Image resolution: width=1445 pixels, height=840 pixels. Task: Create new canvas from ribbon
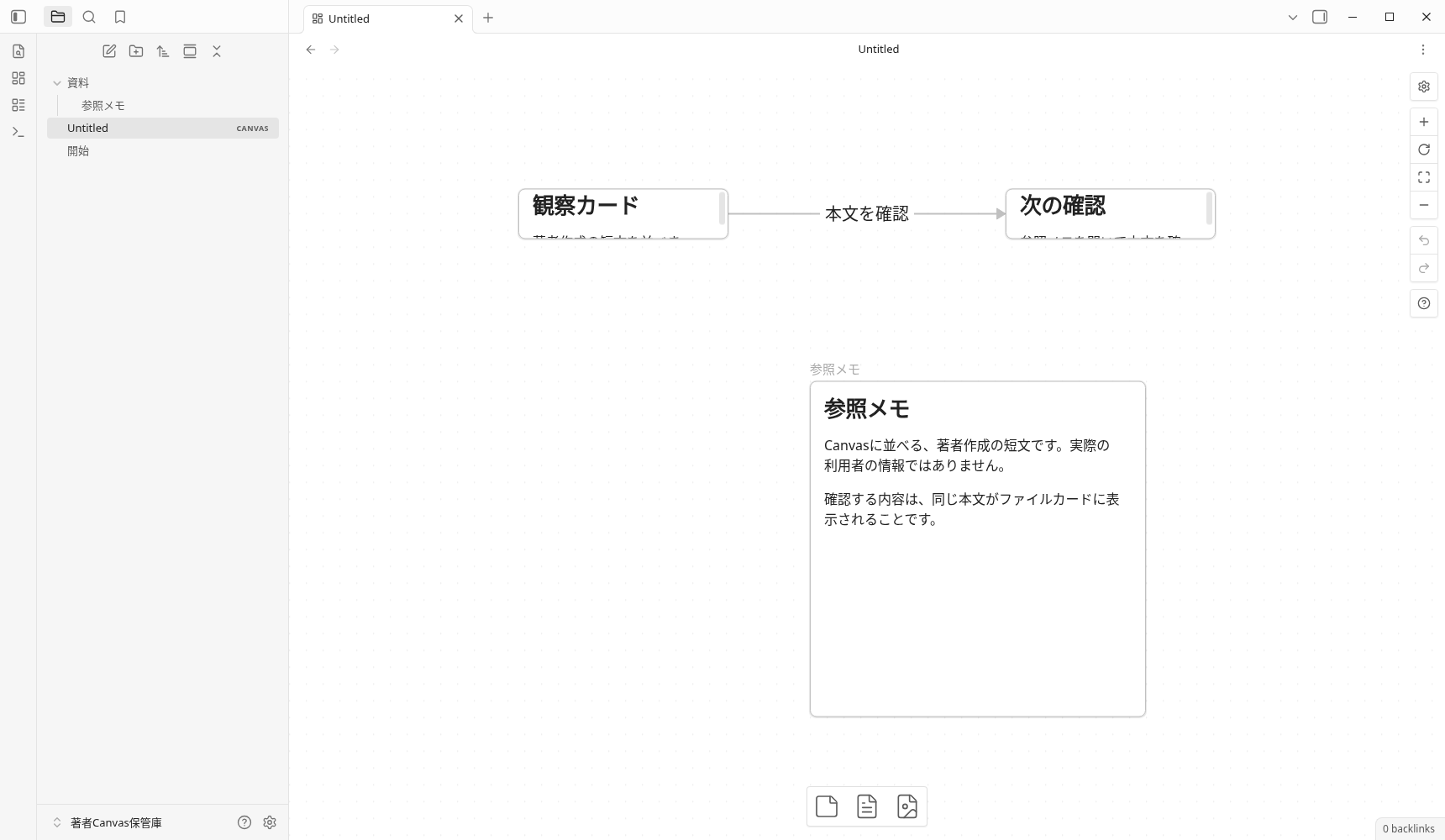click(x=18, y=78)
